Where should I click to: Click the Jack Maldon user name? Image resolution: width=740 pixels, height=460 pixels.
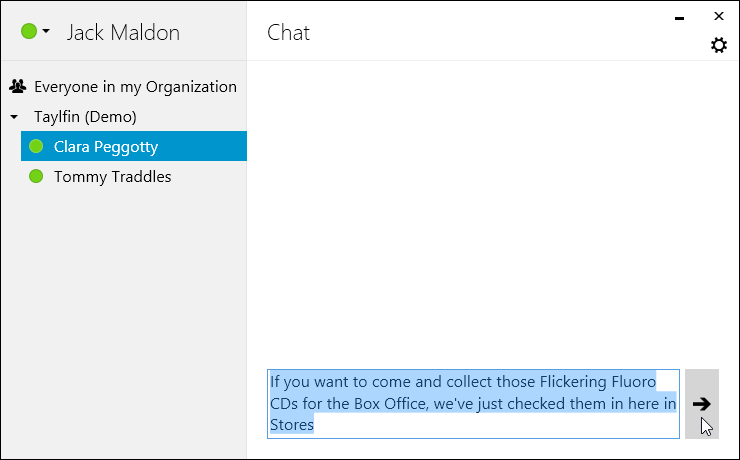(123, 33)
